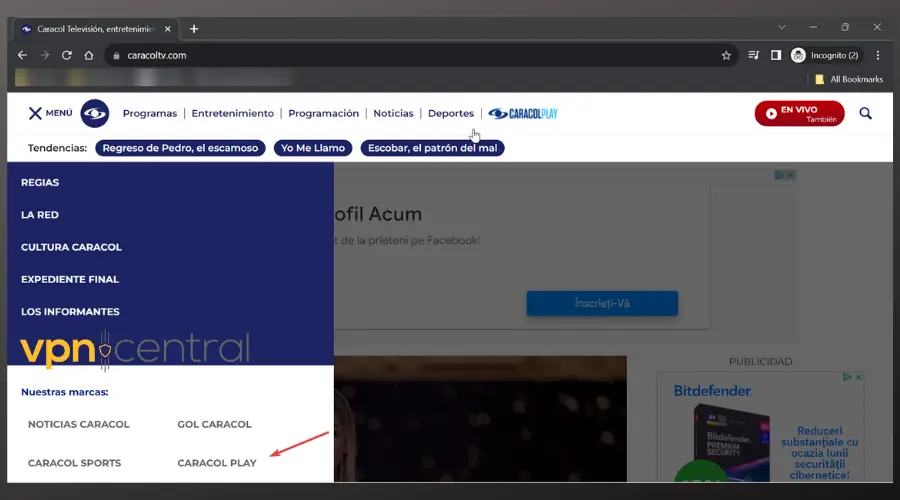Image resolution: width=900 pixels, height=500 pixels.
Task: Open GOL CARACOL brand link
Action: click(x=214, y=424)
